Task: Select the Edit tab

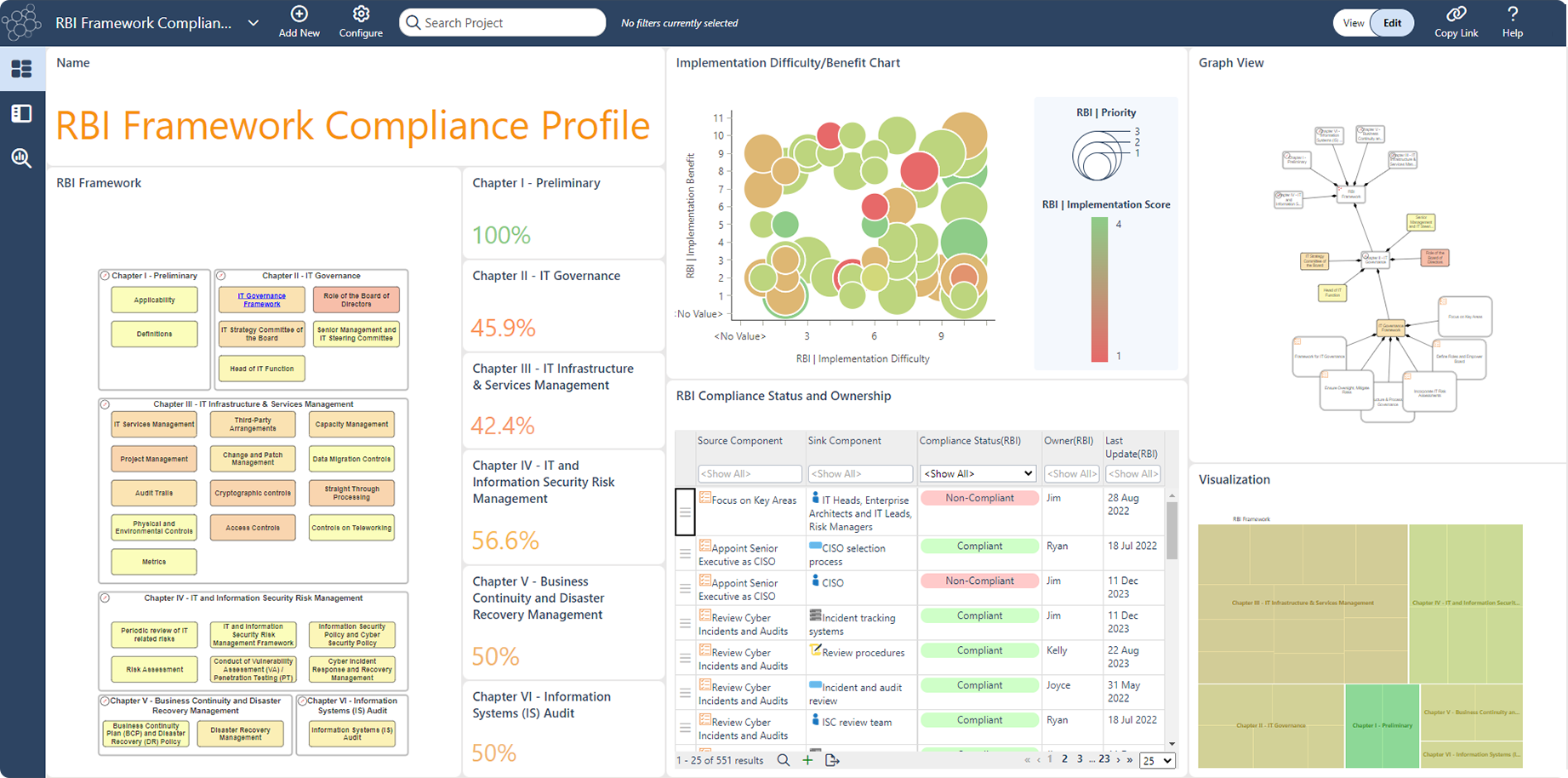Action: (1393, 22)
